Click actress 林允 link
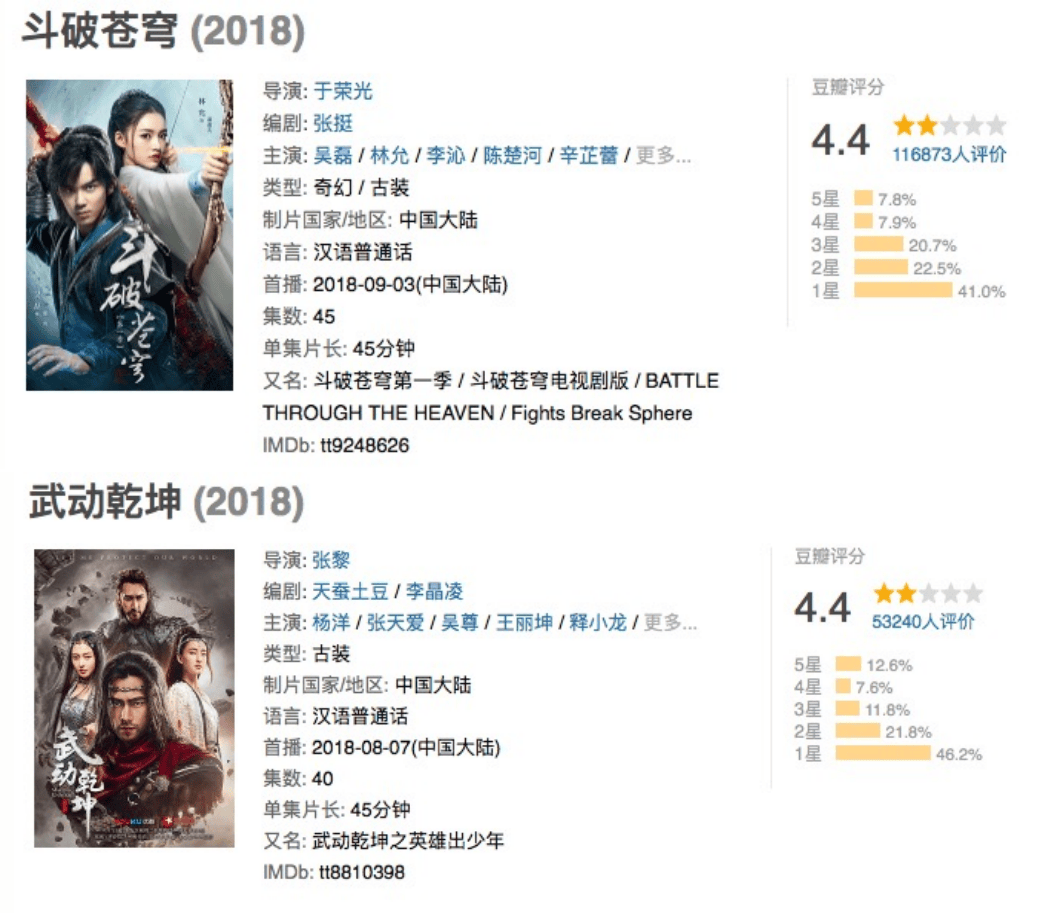 point(390,156)
